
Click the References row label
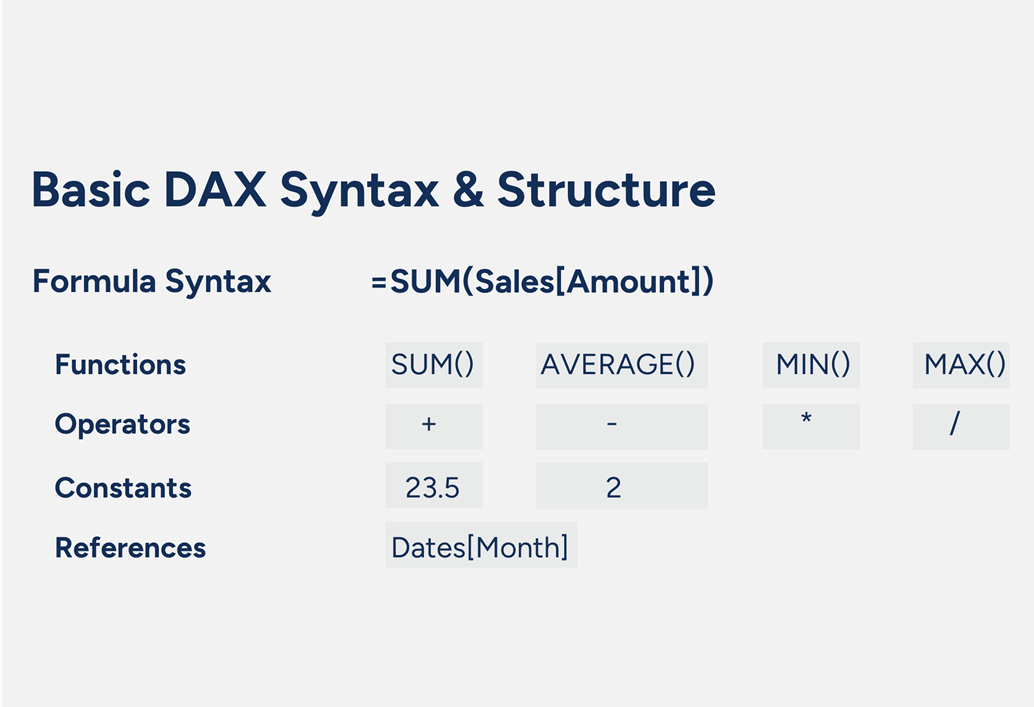(129, 548)
